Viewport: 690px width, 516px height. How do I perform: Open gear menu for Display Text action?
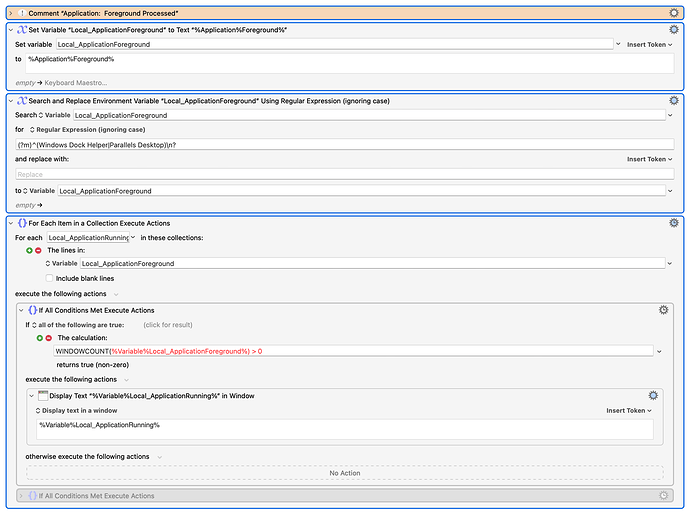coord(653,396)
